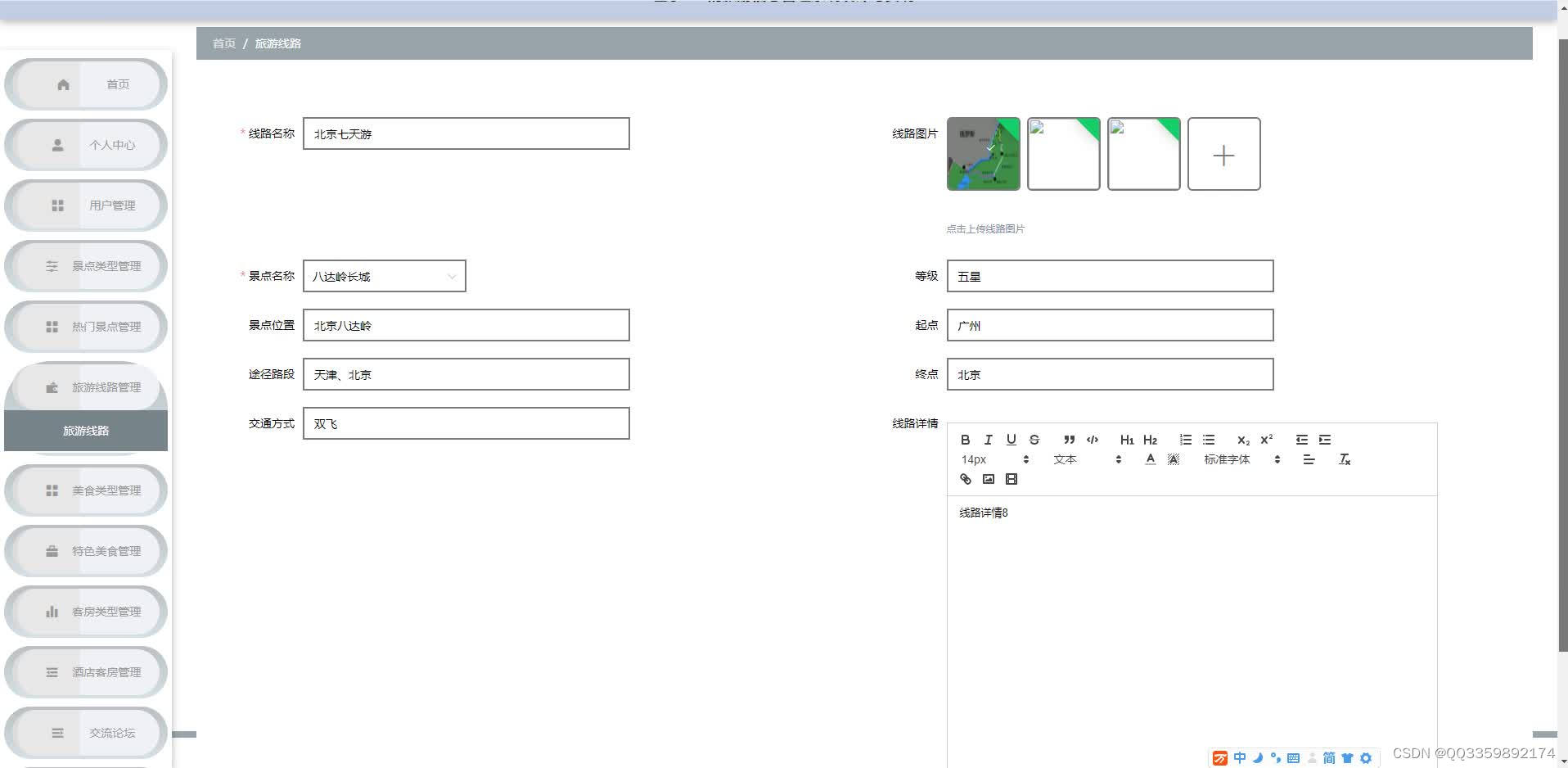Open the text background color picker

point(1174,459)
